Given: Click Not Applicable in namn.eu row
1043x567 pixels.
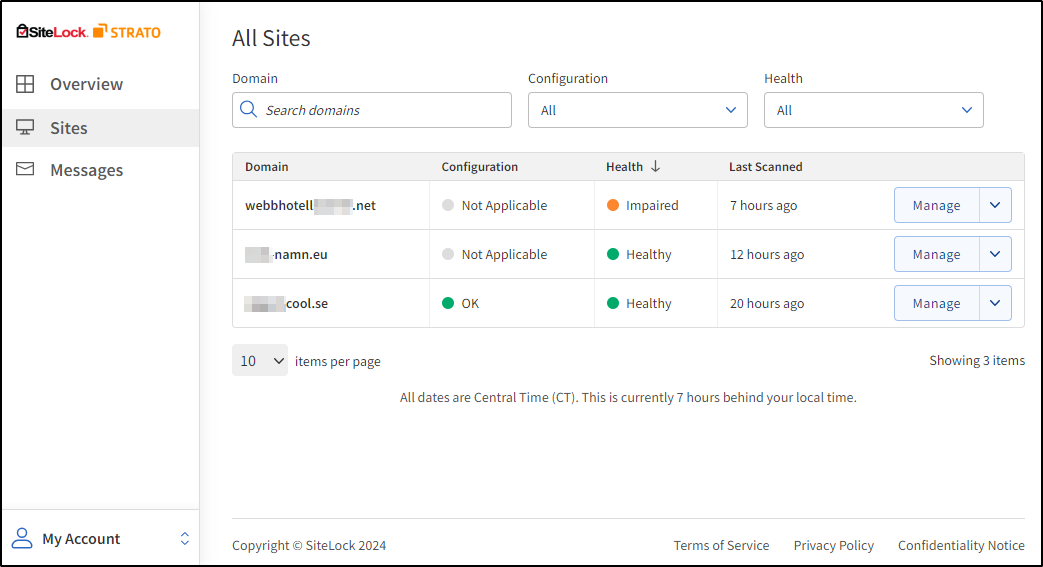Looking at the screenshot, I should coord(504,254).
